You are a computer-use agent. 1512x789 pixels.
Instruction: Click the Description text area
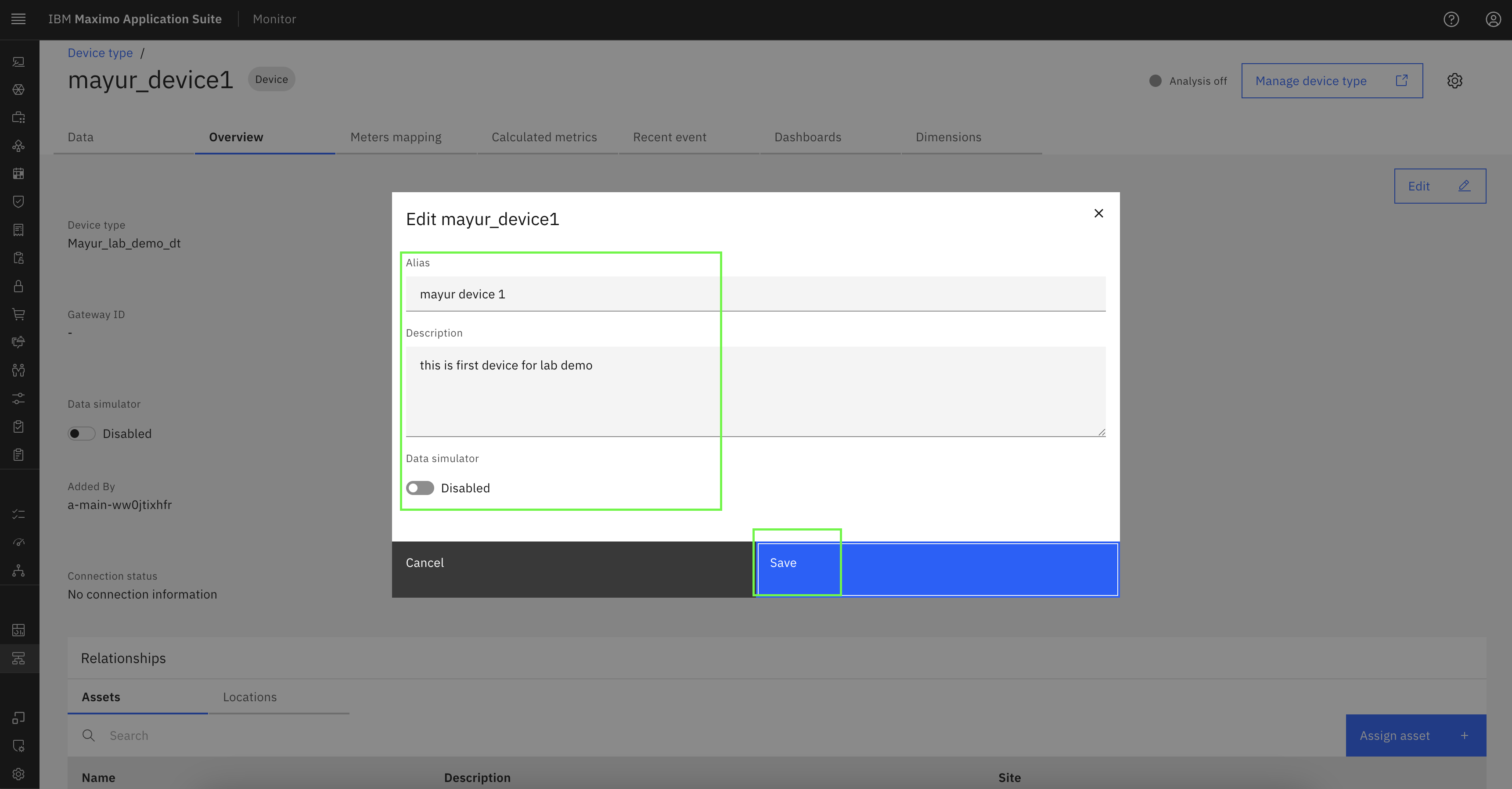(756, 391)
